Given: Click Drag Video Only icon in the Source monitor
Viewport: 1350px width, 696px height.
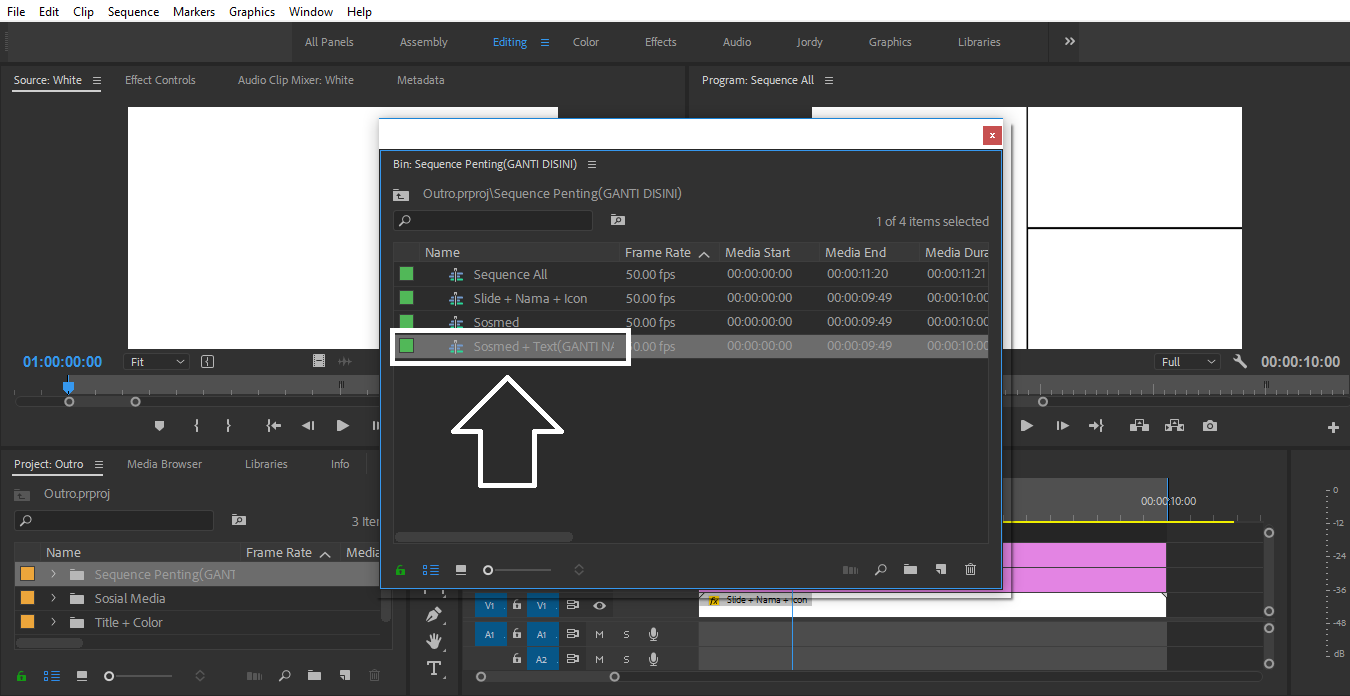Looking at the screenshot, I should tap(319, 361).
